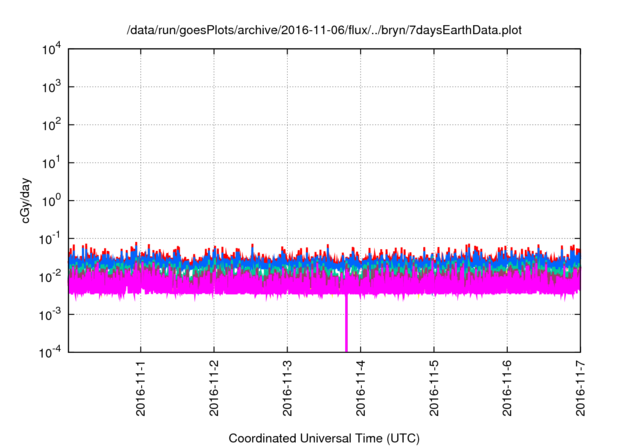Screen dimensions: 640x448
Task: Click the 10^0 y-axis tick label
Action: 50,201
